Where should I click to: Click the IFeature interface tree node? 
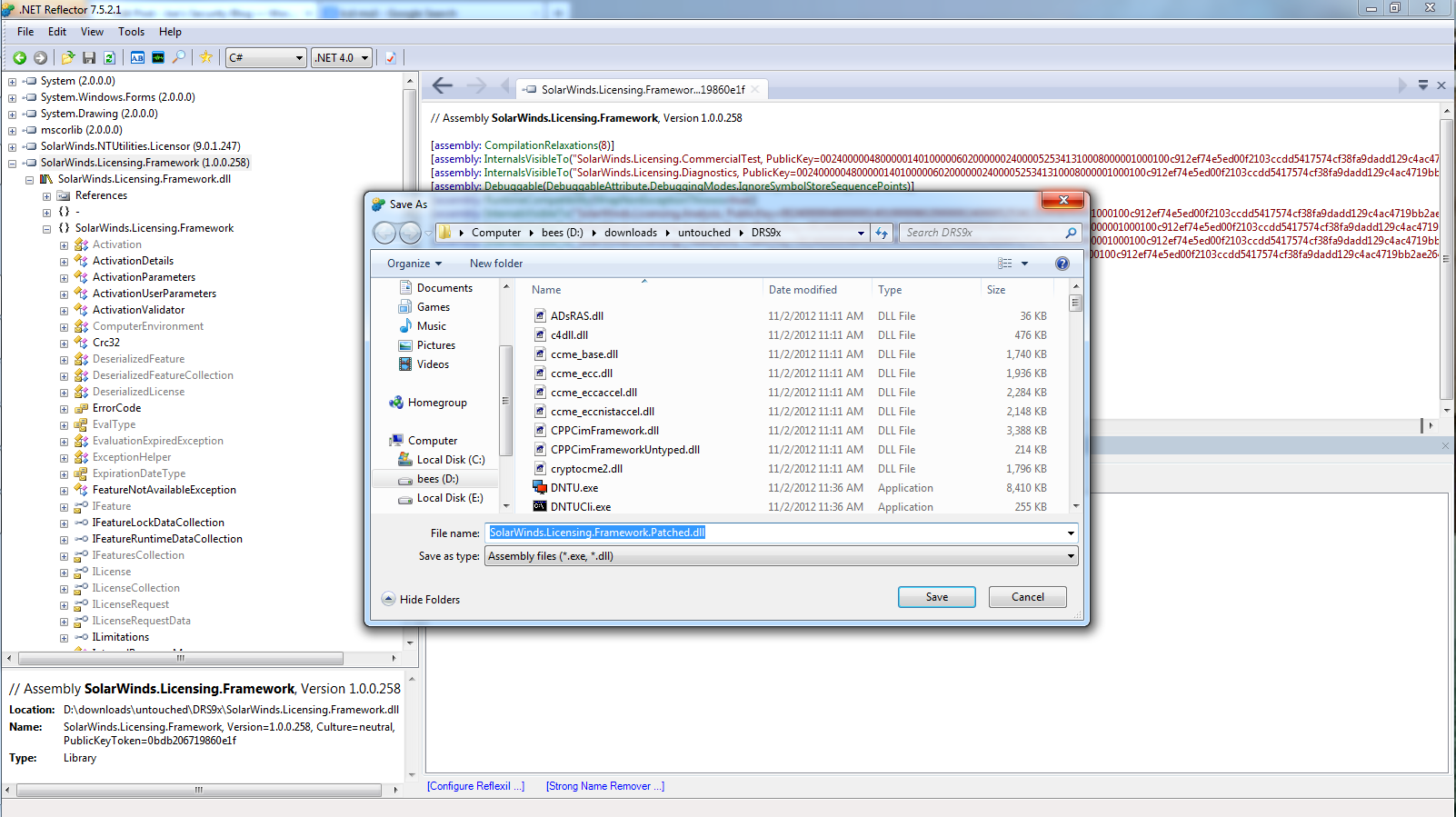tap(112, 506)
